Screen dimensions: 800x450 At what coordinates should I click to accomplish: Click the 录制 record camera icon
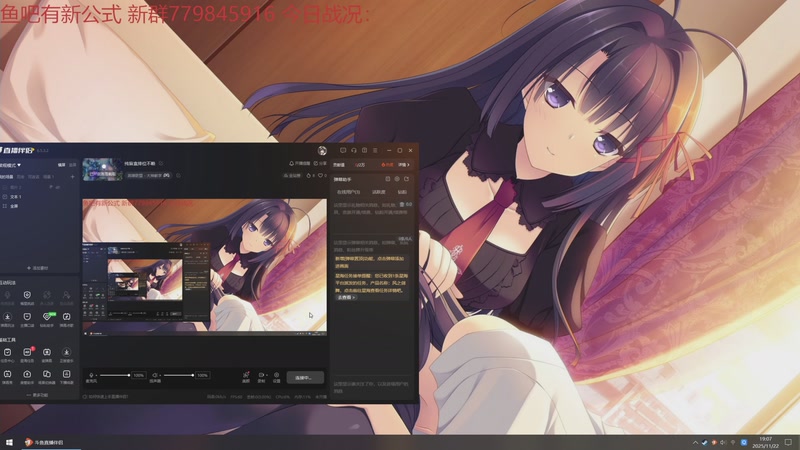pyautogui.click(x=260, y=377)
